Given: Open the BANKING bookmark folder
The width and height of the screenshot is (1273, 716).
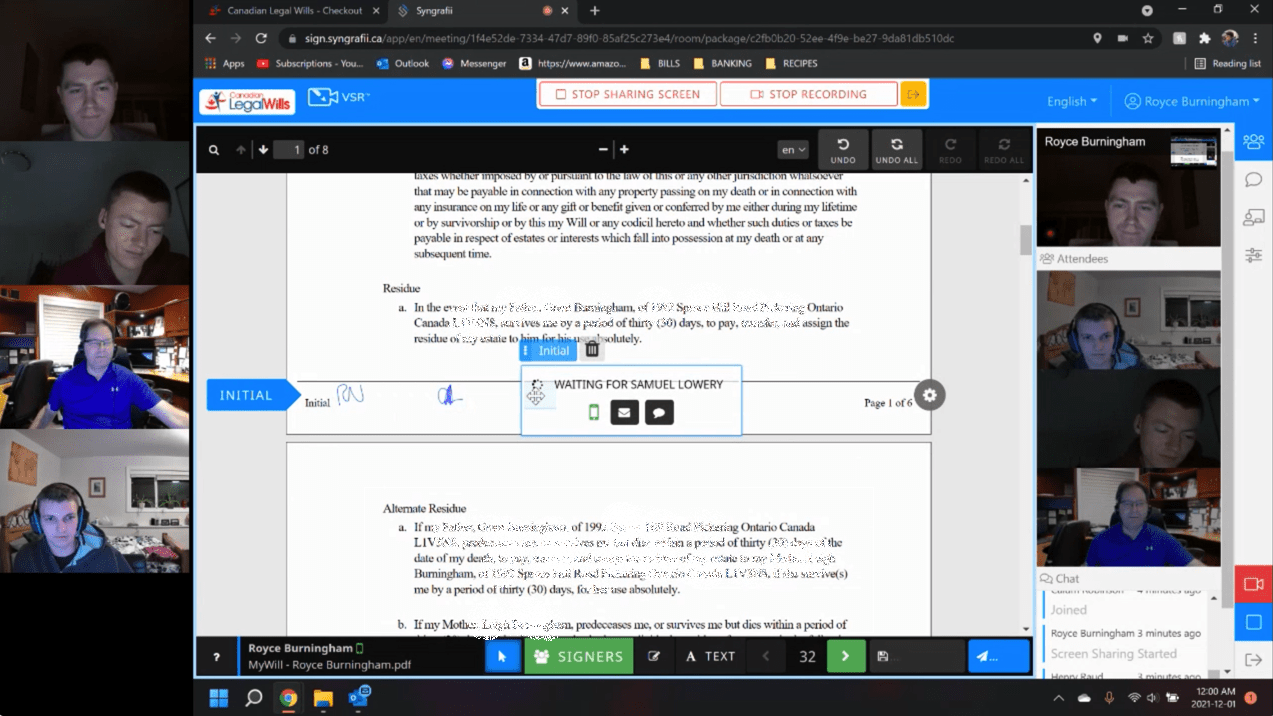Looking at the screenshot, I should (722, 63).
